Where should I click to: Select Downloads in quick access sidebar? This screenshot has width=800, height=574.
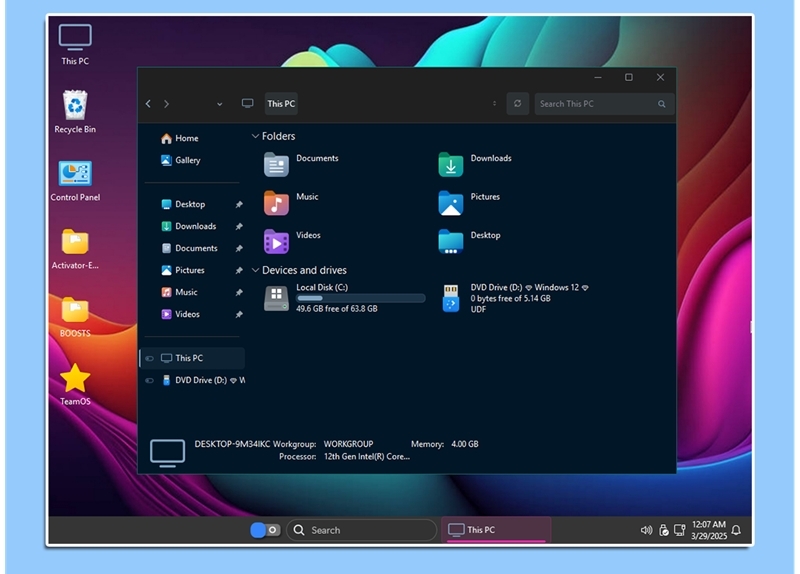[189, 226]
